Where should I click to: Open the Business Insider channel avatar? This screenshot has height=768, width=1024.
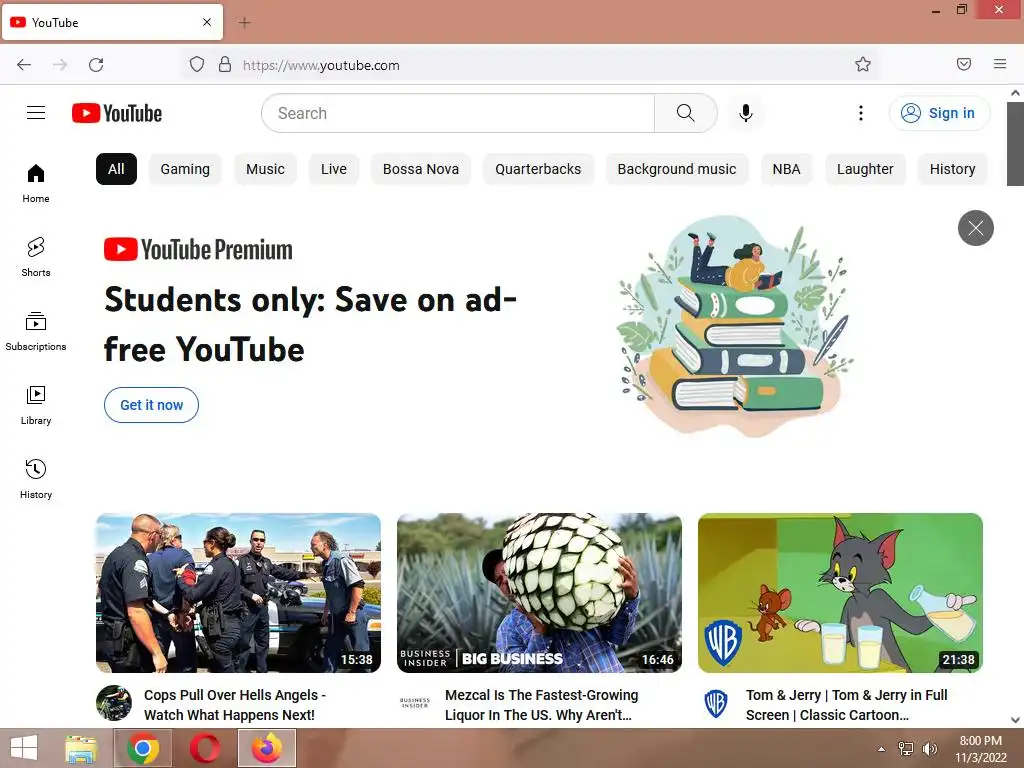(415, 703)
